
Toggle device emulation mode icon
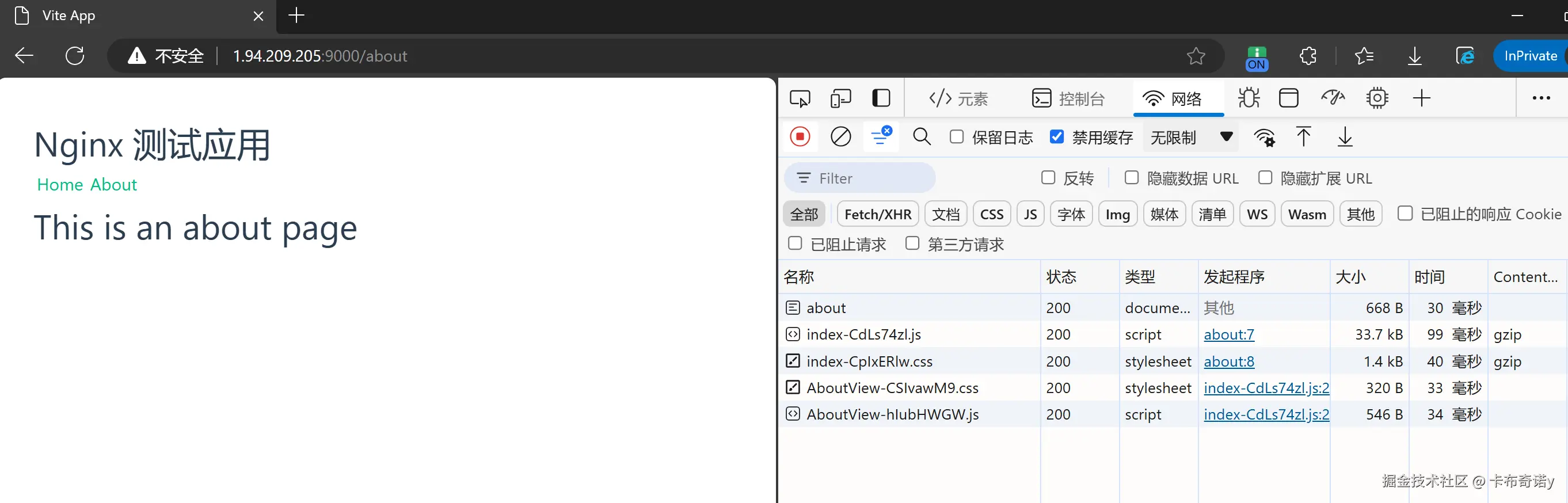[840, 98]
